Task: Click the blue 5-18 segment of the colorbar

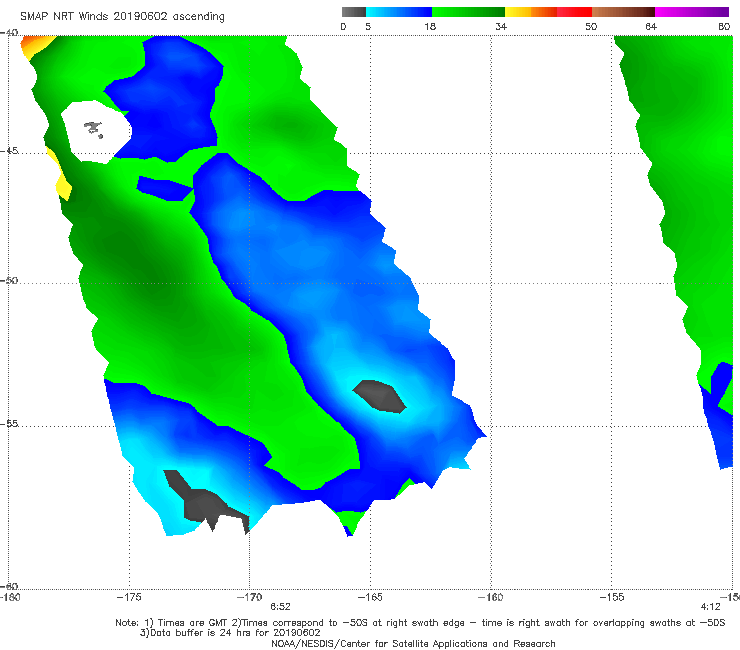Action: click(399, 12)
